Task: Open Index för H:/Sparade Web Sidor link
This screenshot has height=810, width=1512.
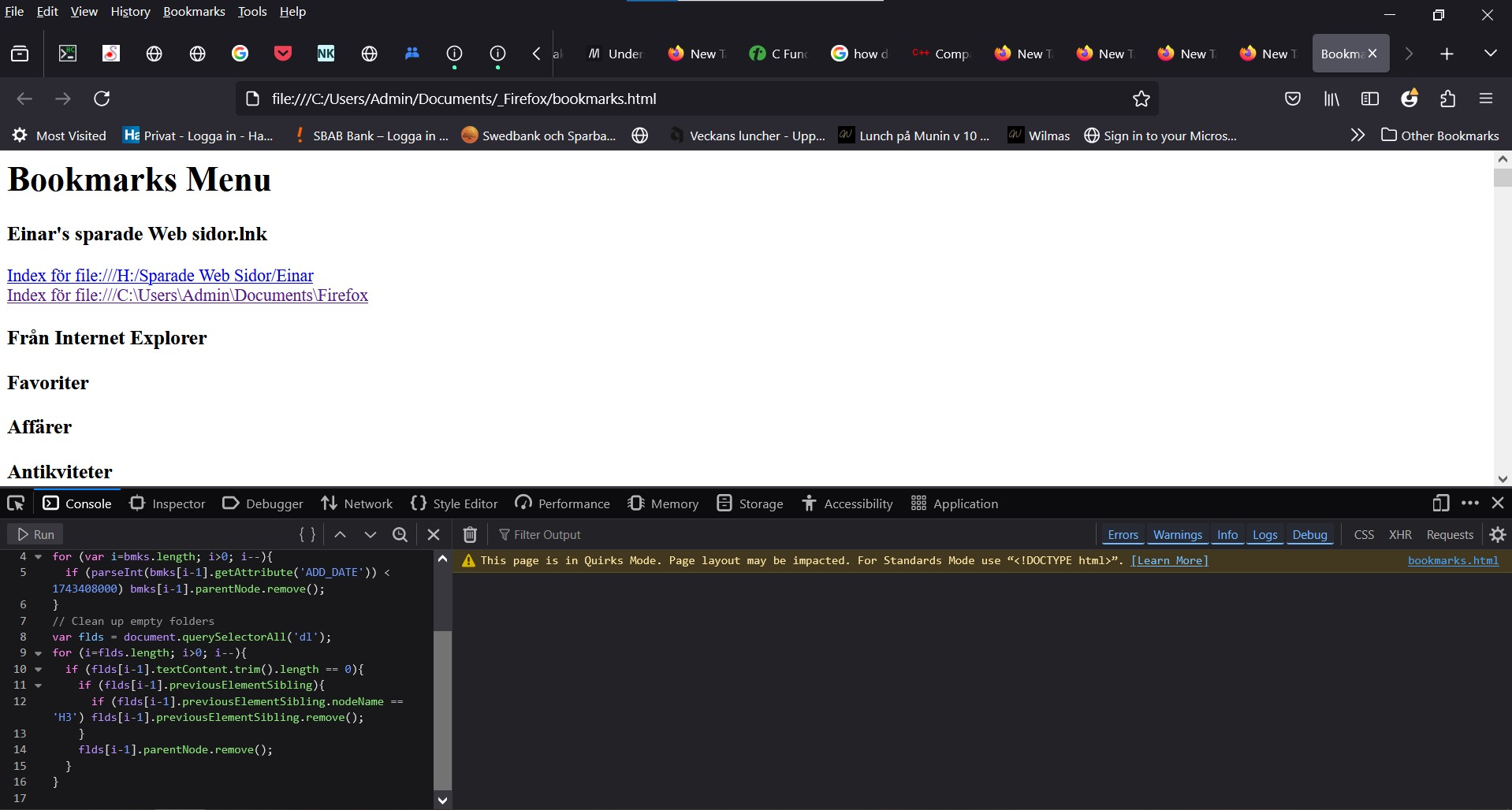Action: click(160, 275)
